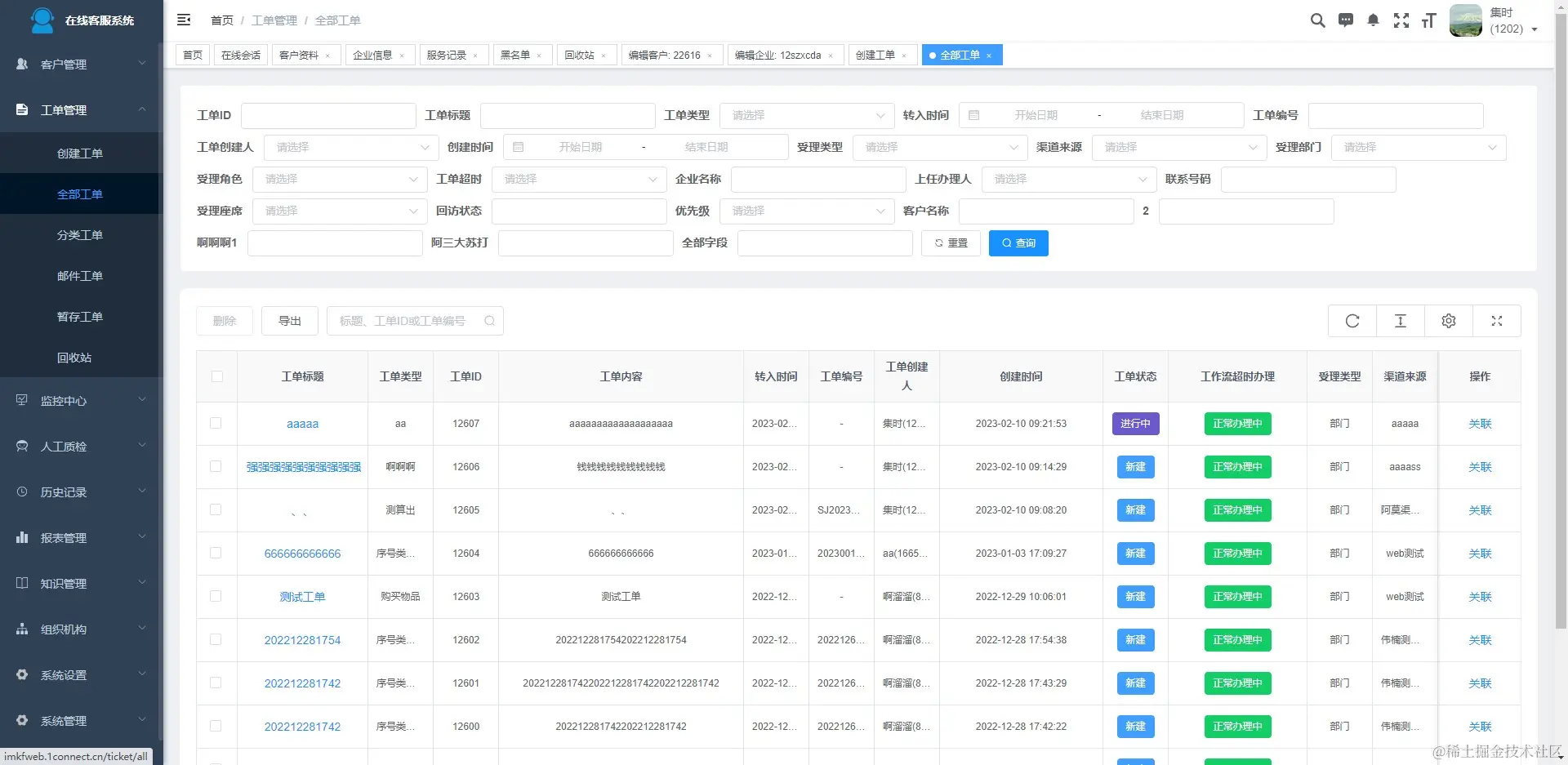Expand the 人工质检 sidebar menu
1568x765 pixels.
point(82,446)
